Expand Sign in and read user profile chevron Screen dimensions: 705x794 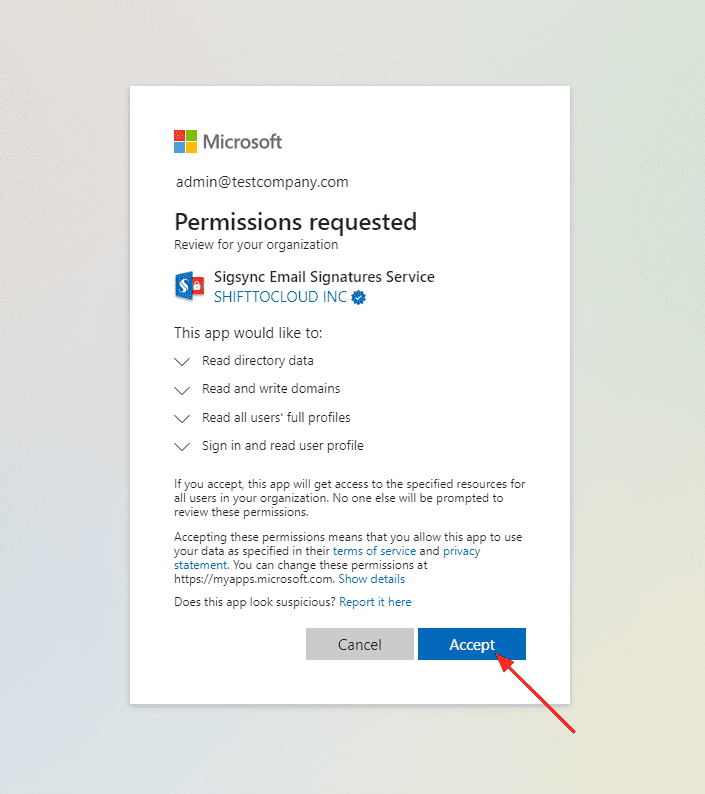point(182,447)
